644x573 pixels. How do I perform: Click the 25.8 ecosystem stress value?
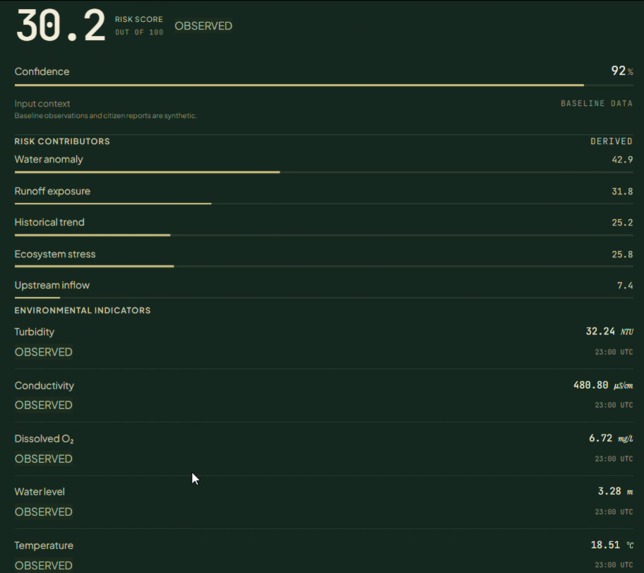(x=622, y=254)
